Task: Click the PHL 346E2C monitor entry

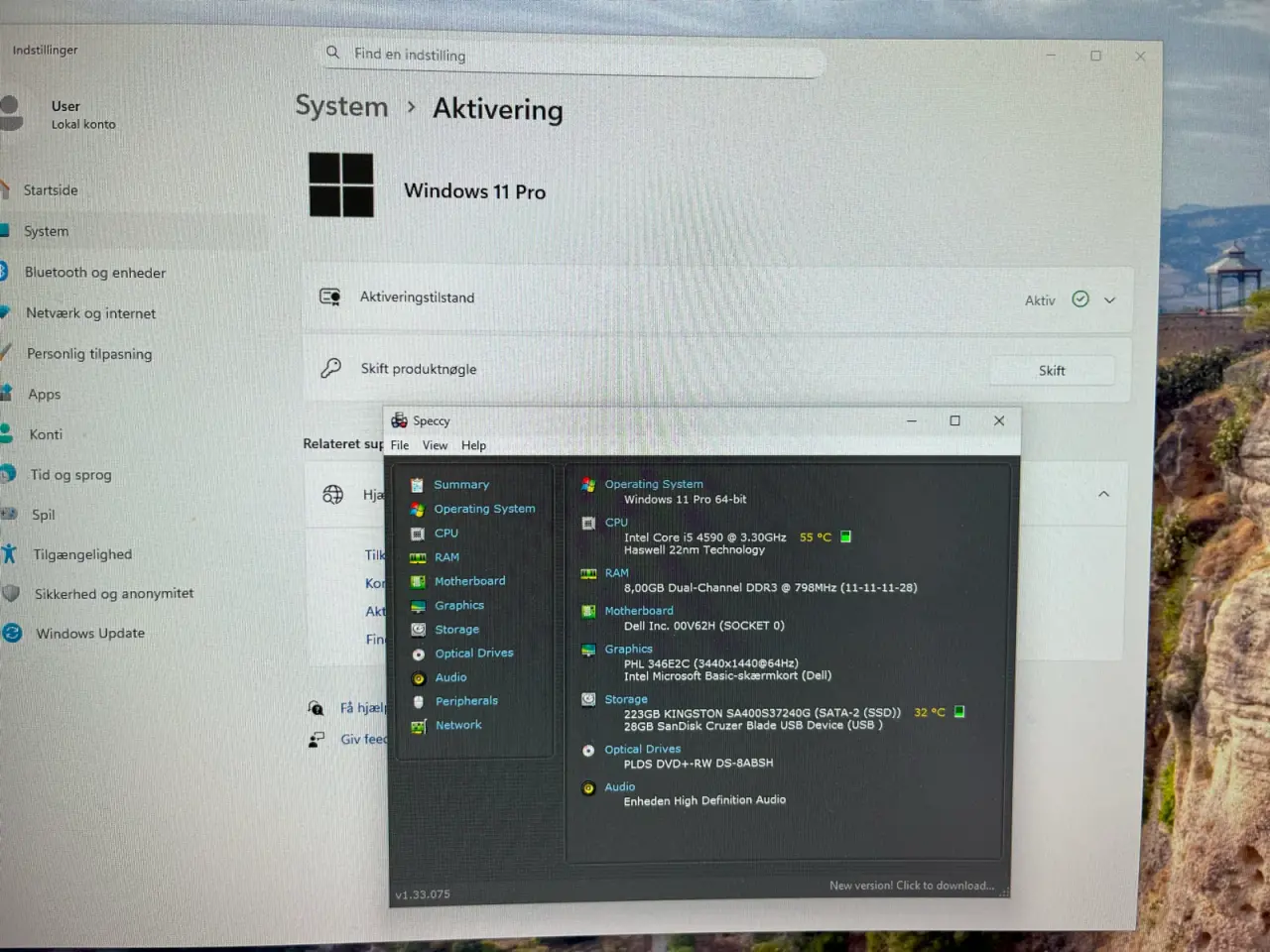Action: coord(710,663)
